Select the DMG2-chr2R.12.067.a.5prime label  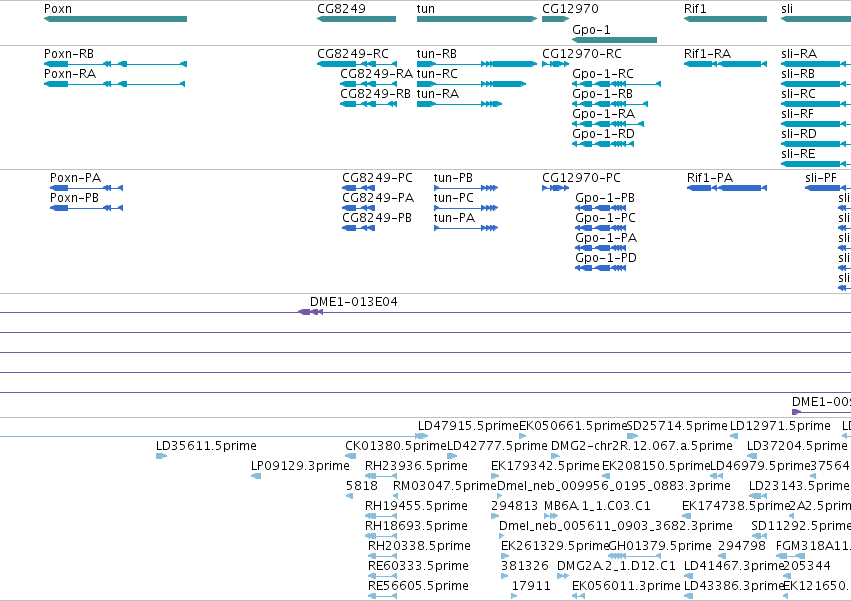coord(642,446)
